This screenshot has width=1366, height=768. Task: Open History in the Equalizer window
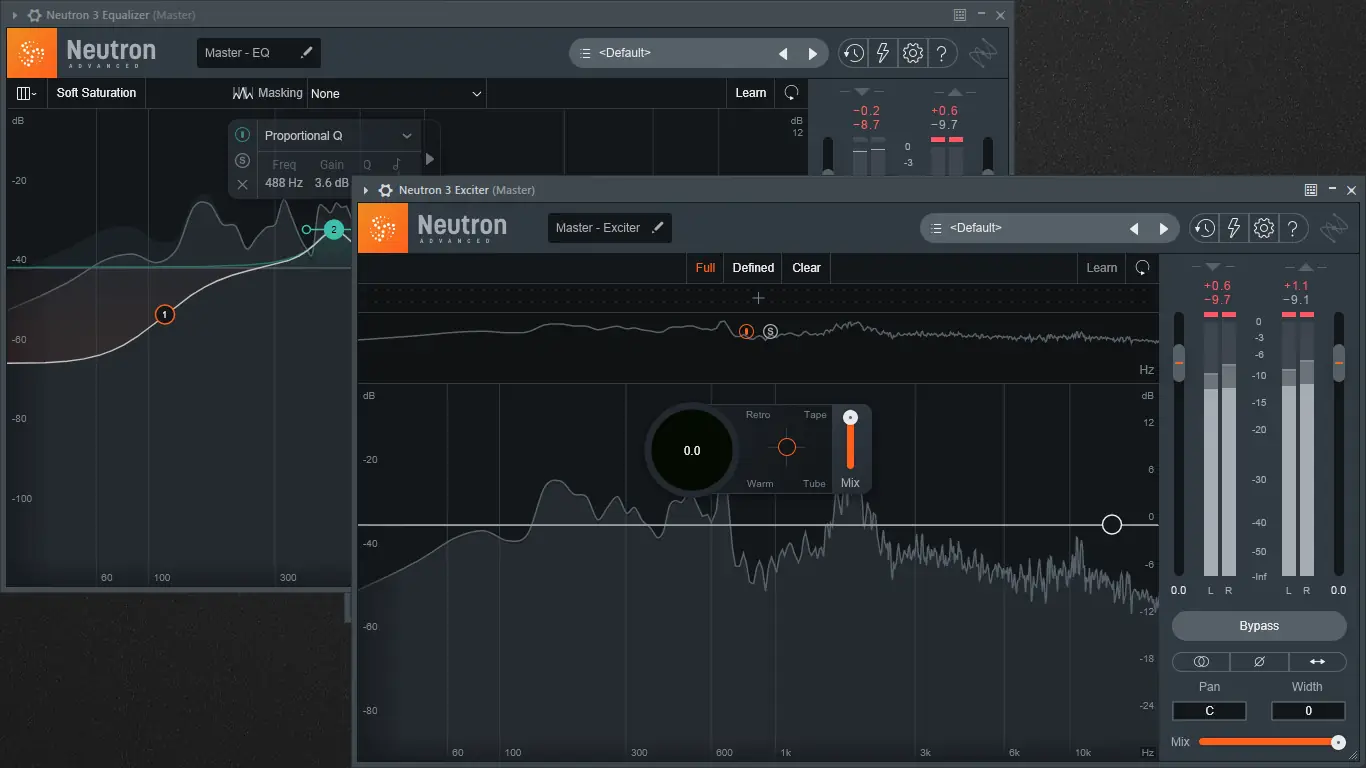pos(853,53)
